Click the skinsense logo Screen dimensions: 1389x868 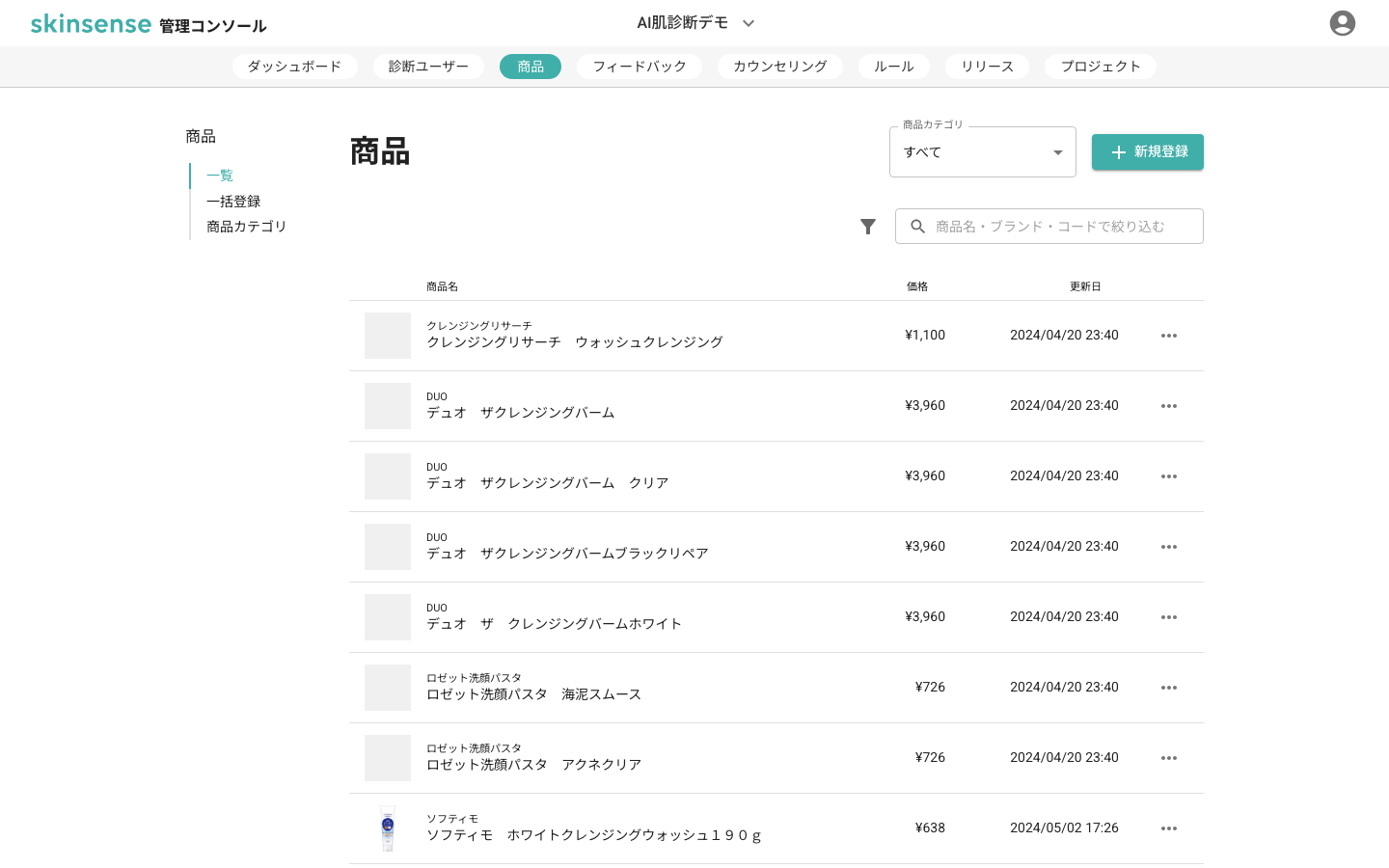pos(91,23)
